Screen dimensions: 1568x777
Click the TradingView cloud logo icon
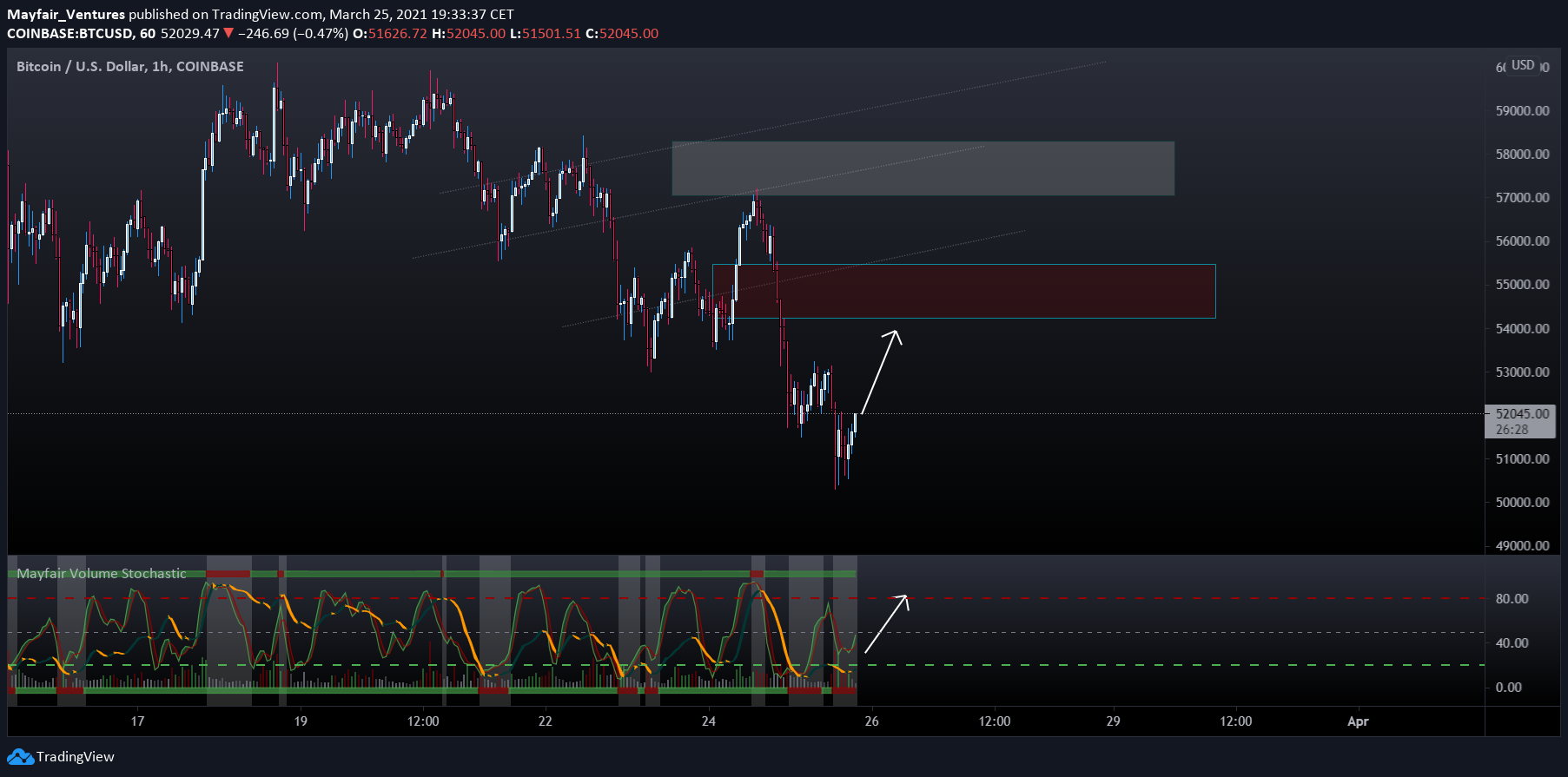pos(20,757)
